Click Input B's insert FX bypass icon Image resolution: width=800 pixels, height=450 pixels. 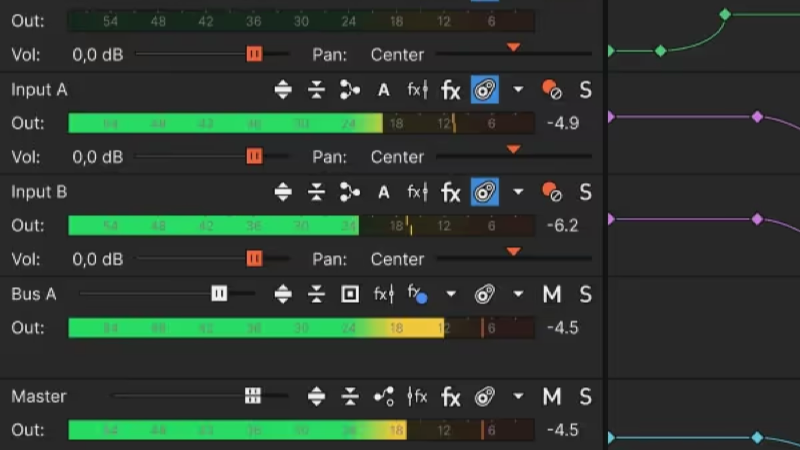[x=417, y=192]
